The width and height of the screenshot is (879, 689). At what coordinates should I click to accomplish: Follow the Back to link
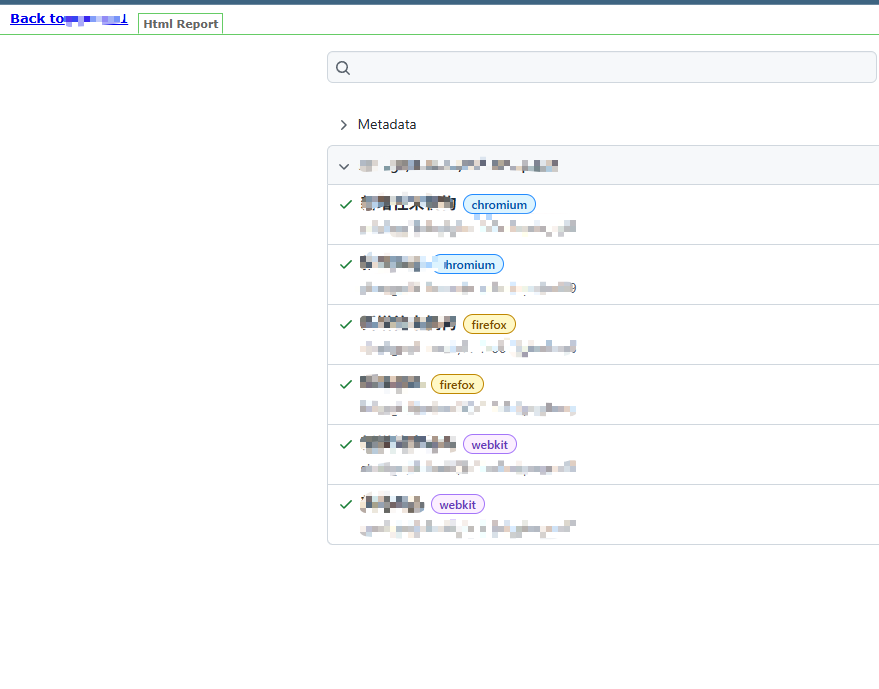(68, 18)
